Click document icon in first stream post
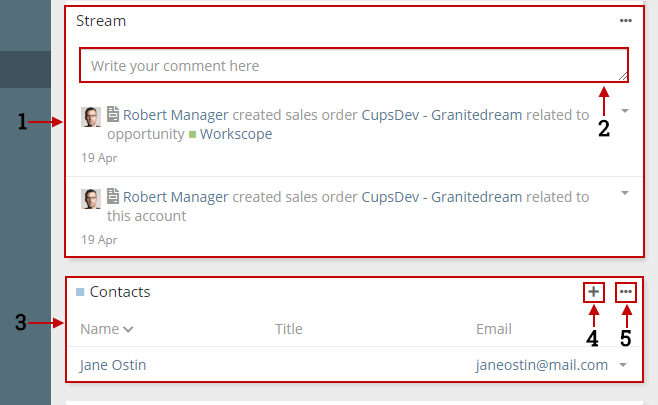 (112, 114)
